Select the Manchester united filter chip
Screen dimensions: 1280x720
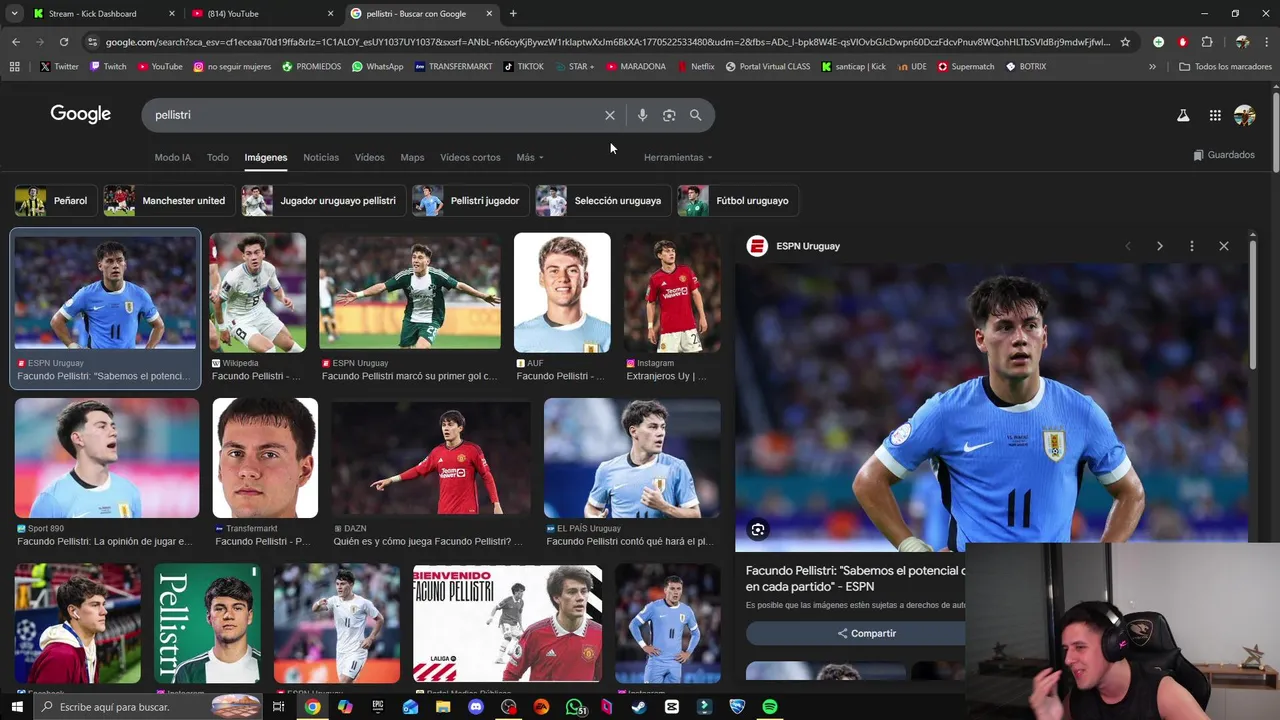click(170, 201)
